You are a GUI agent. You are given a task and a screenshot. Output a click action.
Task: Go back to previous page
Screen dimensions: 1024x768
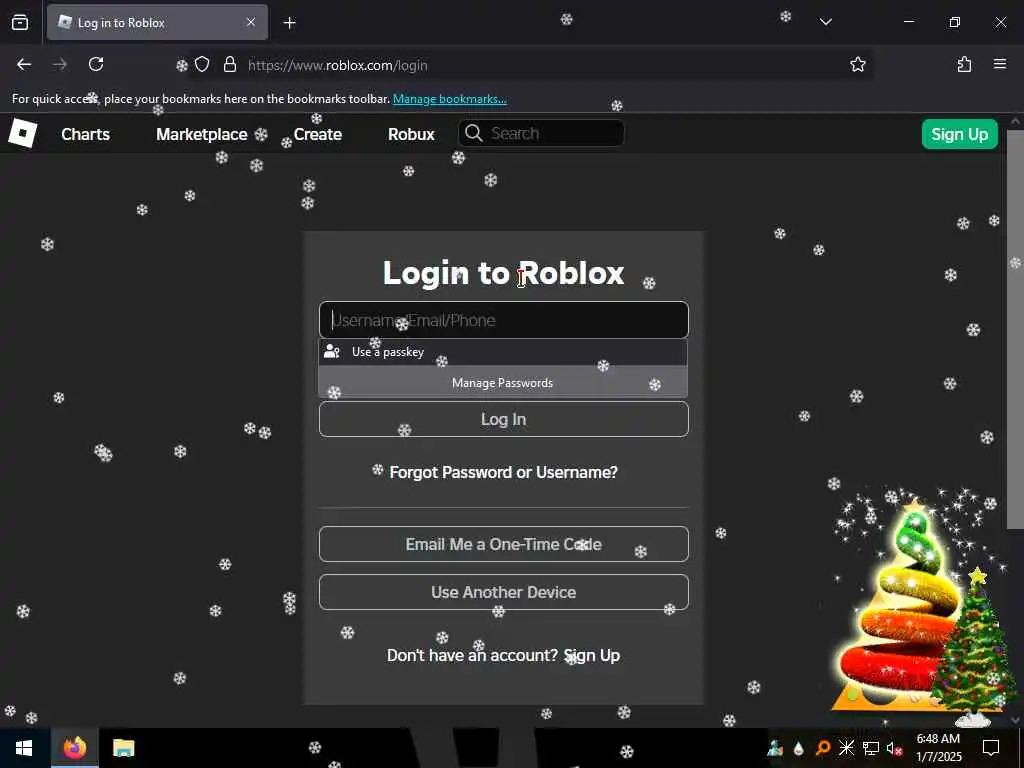click(24, 64)
